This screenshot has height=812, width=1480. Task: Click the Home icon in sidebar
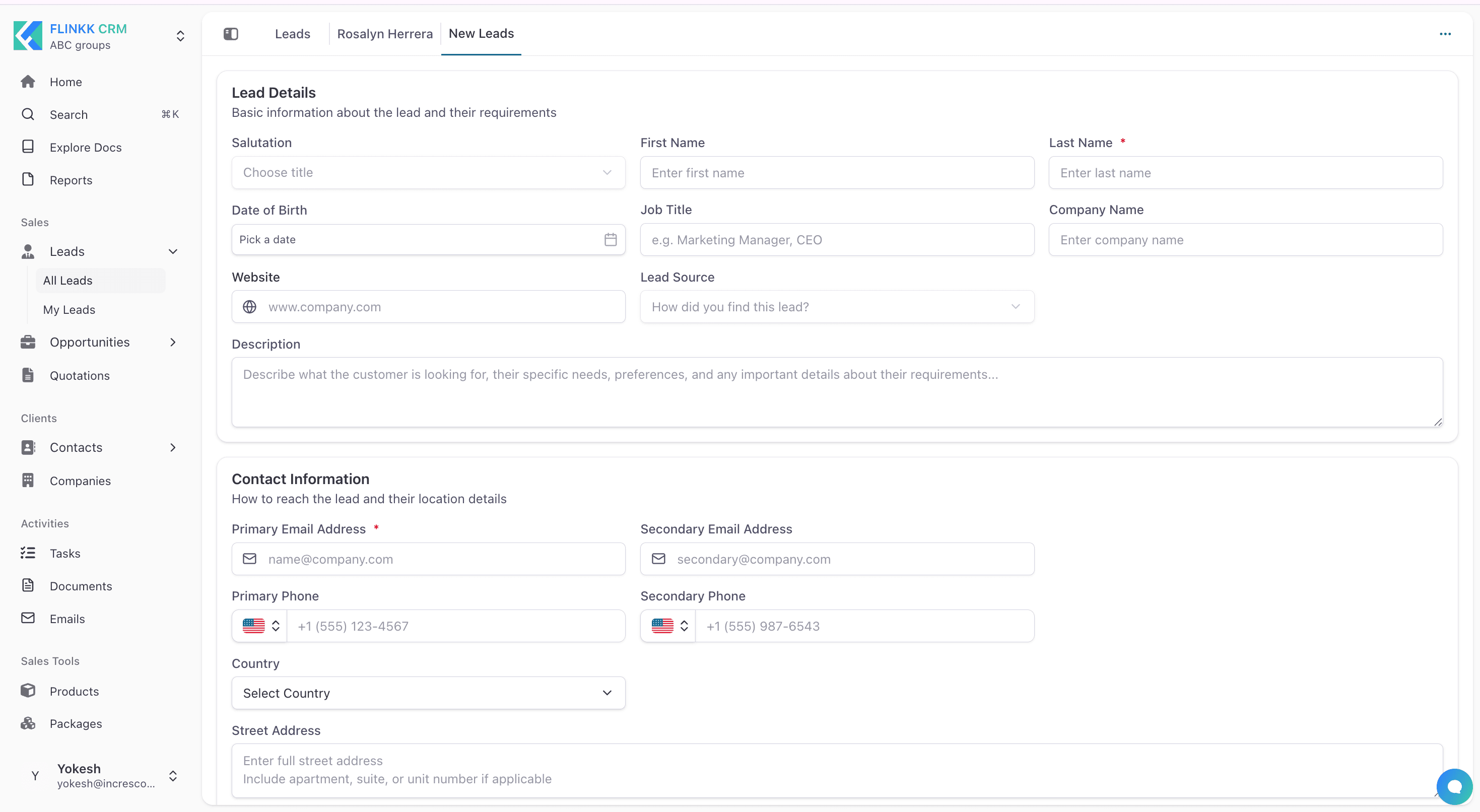tap(28, 82)
